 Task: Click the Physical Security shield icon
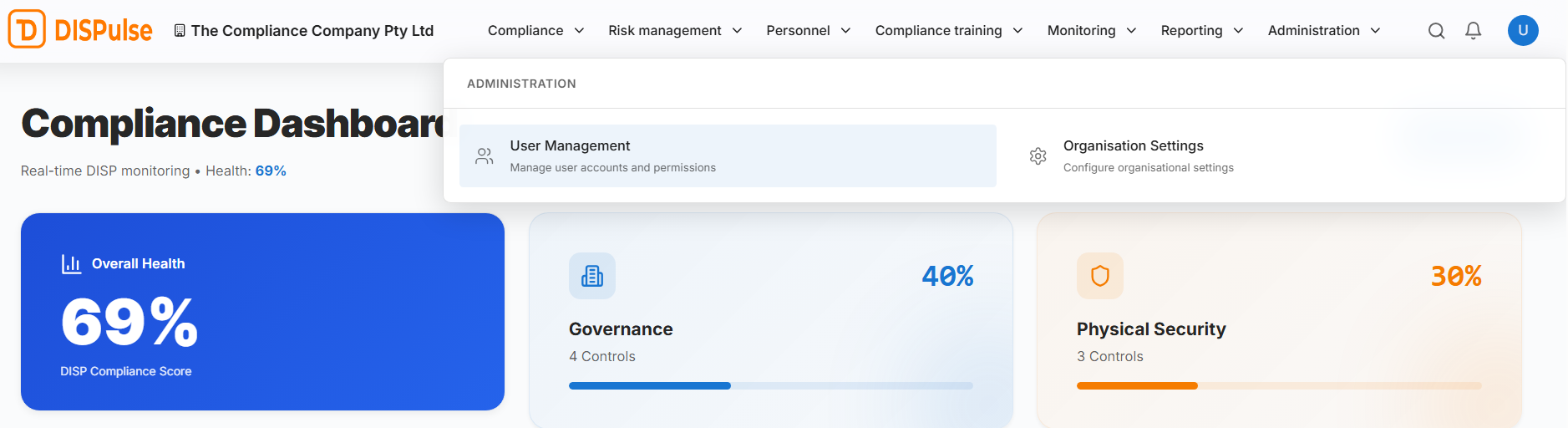tap(1099, 276)
